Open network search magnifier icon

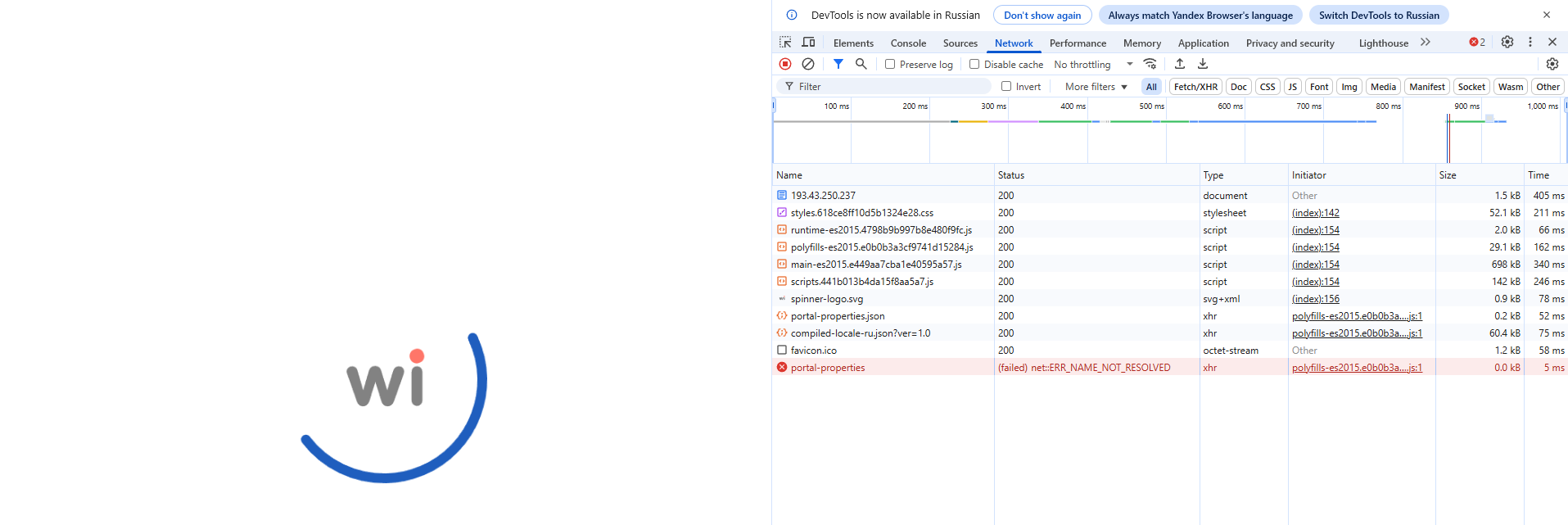(x=861, y=64)
